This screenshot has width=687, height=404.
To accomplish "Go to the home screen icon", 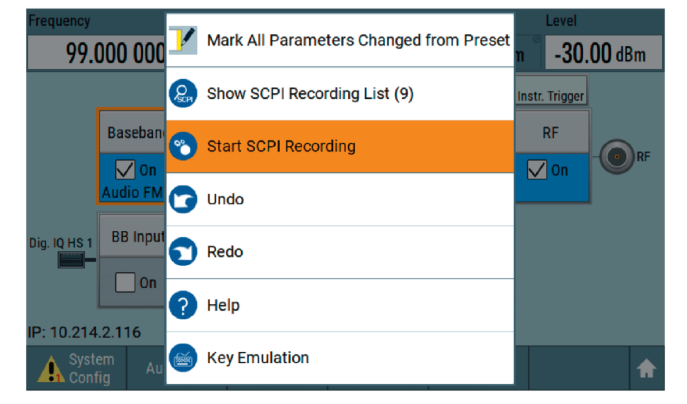I will click(x=645, y=369).
